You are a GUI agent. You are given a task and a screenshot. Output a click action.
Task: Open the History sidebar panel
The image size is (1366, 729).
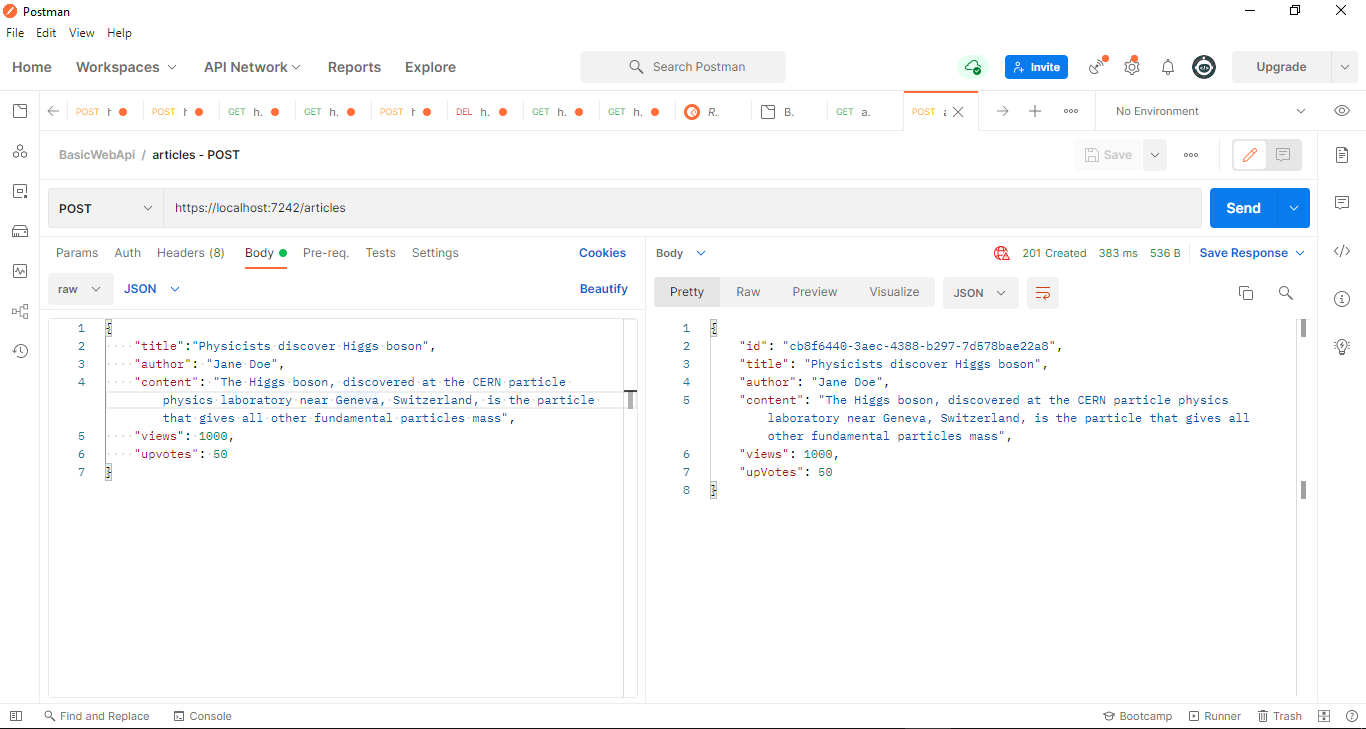(x=20, y=351)
